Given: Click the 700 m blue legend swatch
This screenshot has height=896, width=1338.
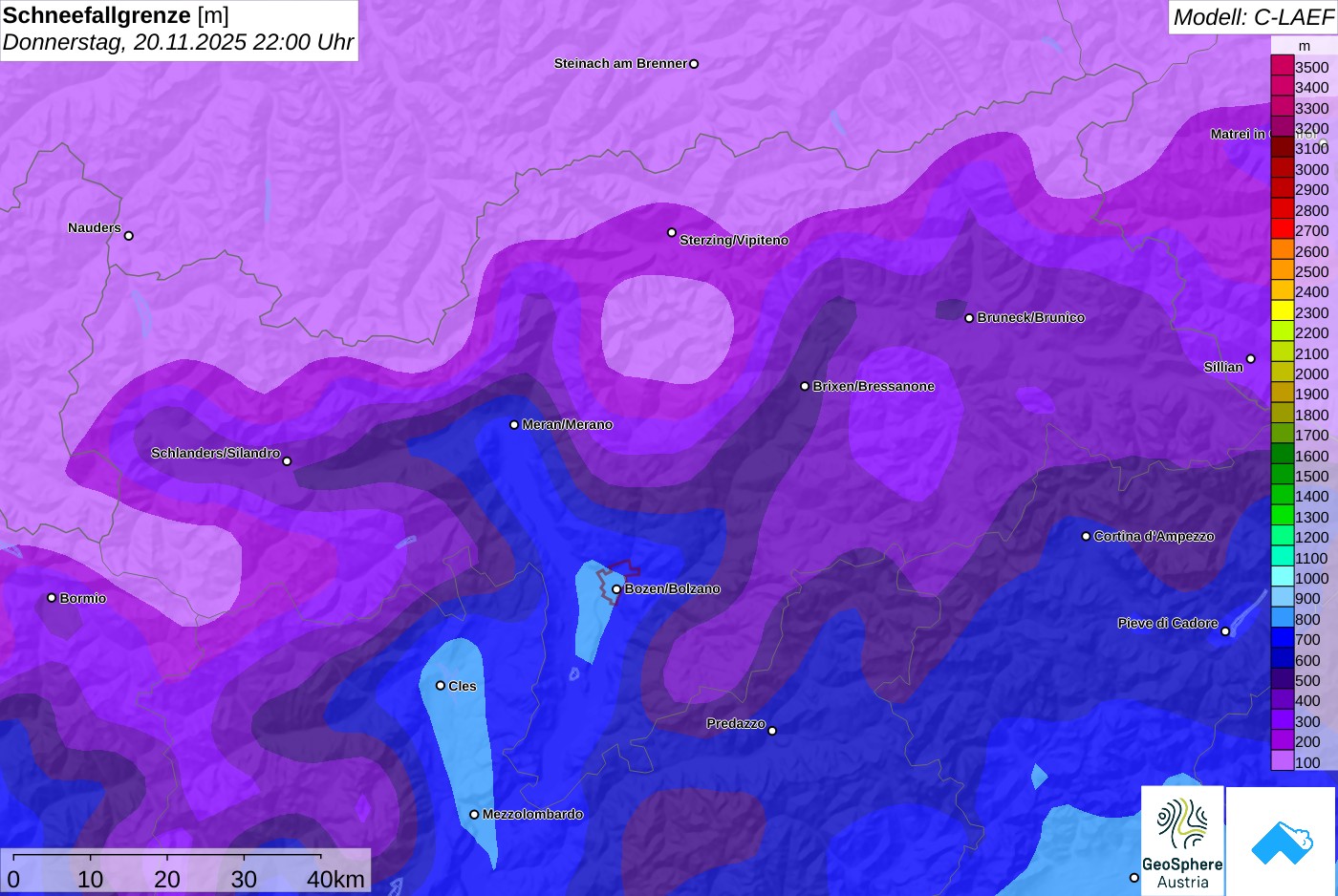Looking at the screenshot, I should coord(1282,639).
